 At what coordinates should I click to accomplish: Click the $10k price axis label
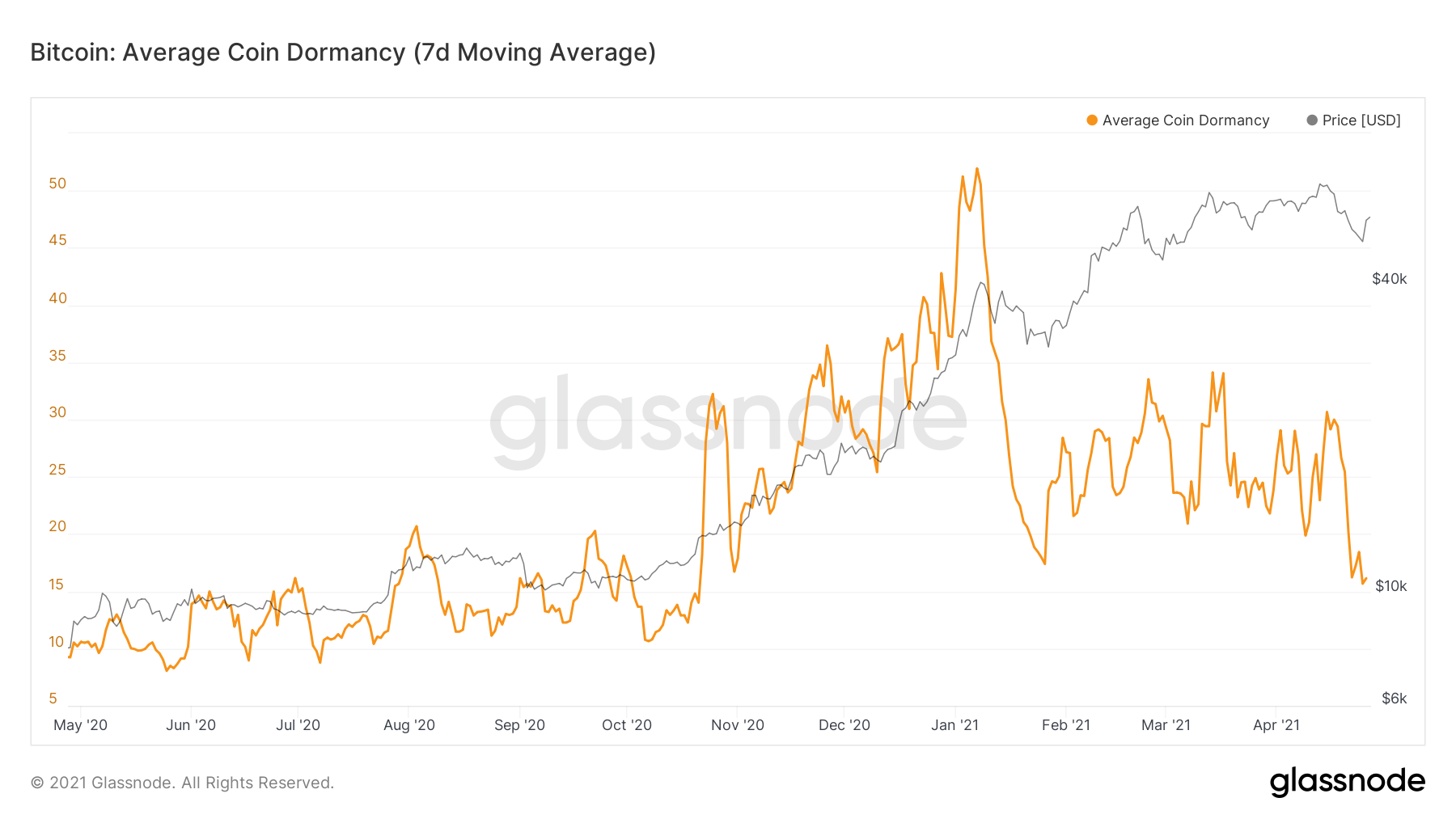(x=1391, y=586)
